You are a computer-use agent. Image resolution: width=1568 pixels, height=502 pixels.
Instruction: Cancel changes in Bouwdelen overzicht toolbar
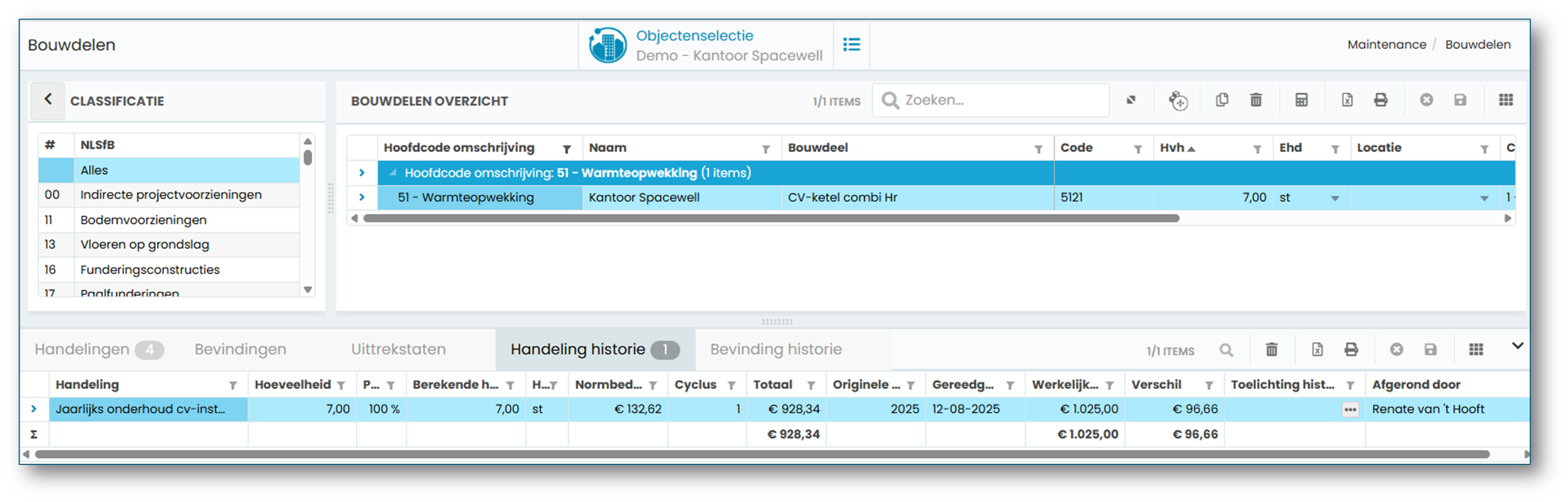tap(1426, 100)
